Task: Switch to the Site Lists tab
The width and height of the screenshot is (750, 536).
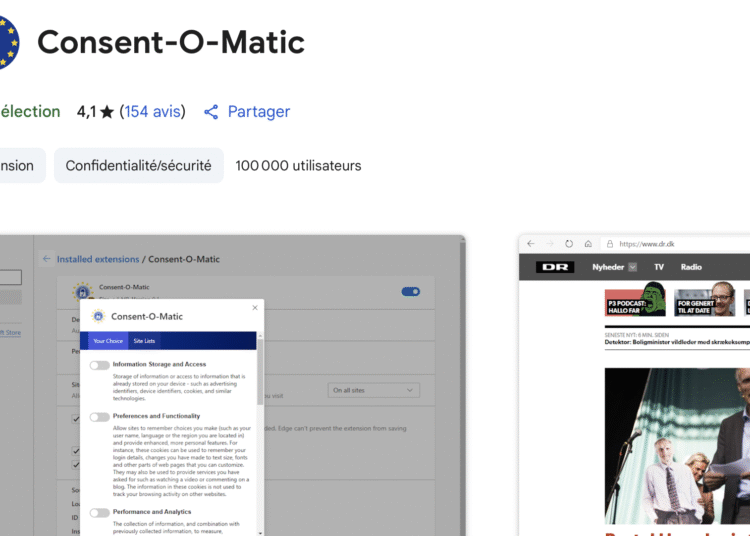Action: click(144, 341)
